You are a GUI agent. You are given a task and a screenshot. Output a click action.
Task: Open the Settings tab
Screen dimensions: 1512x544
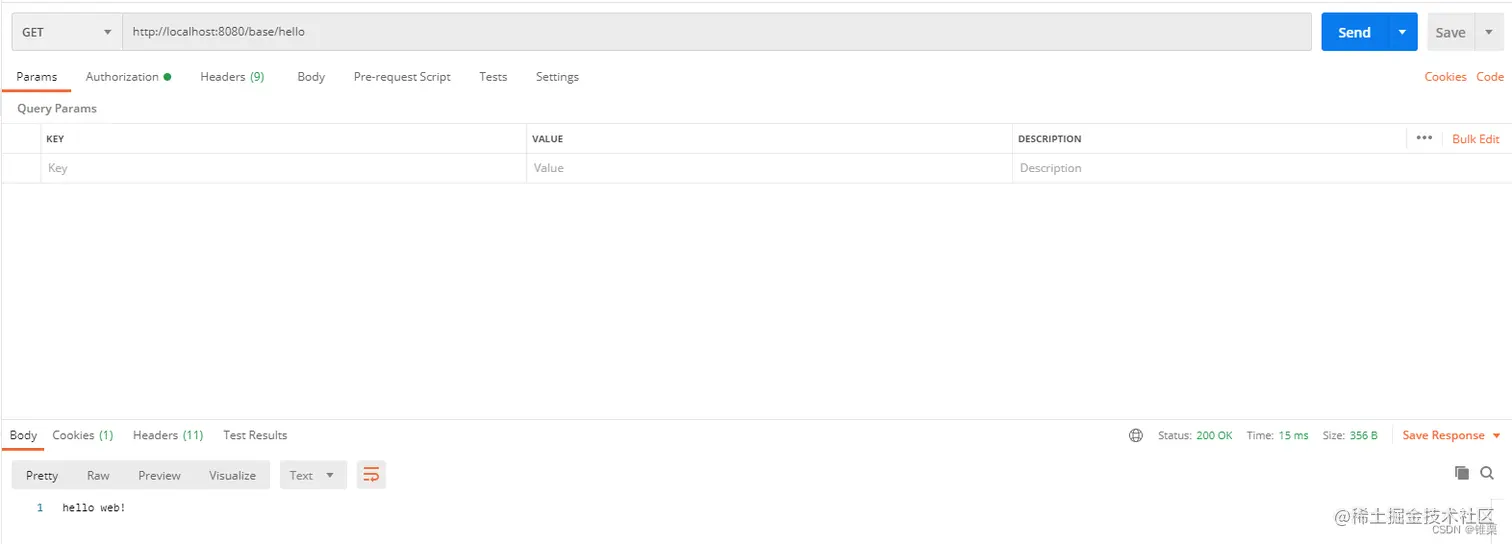click(x=557, y=77)
